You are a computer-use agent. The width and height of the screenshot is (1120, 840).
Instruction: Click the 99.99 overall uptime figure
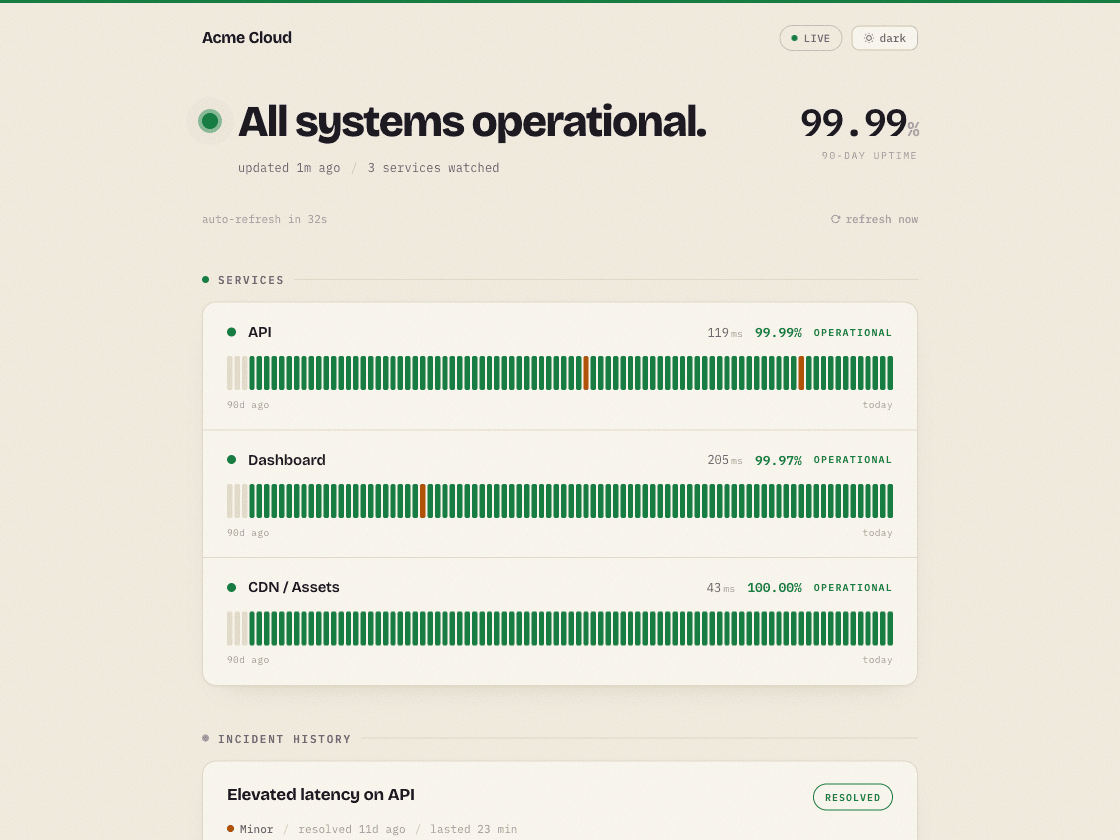click(x=854, y=123)
